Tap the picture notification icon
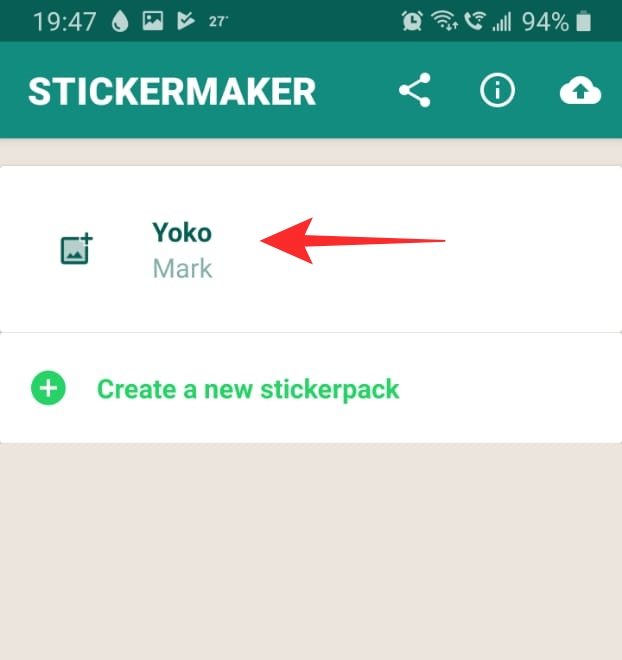622x660 pixels. (x=153, y=21)
